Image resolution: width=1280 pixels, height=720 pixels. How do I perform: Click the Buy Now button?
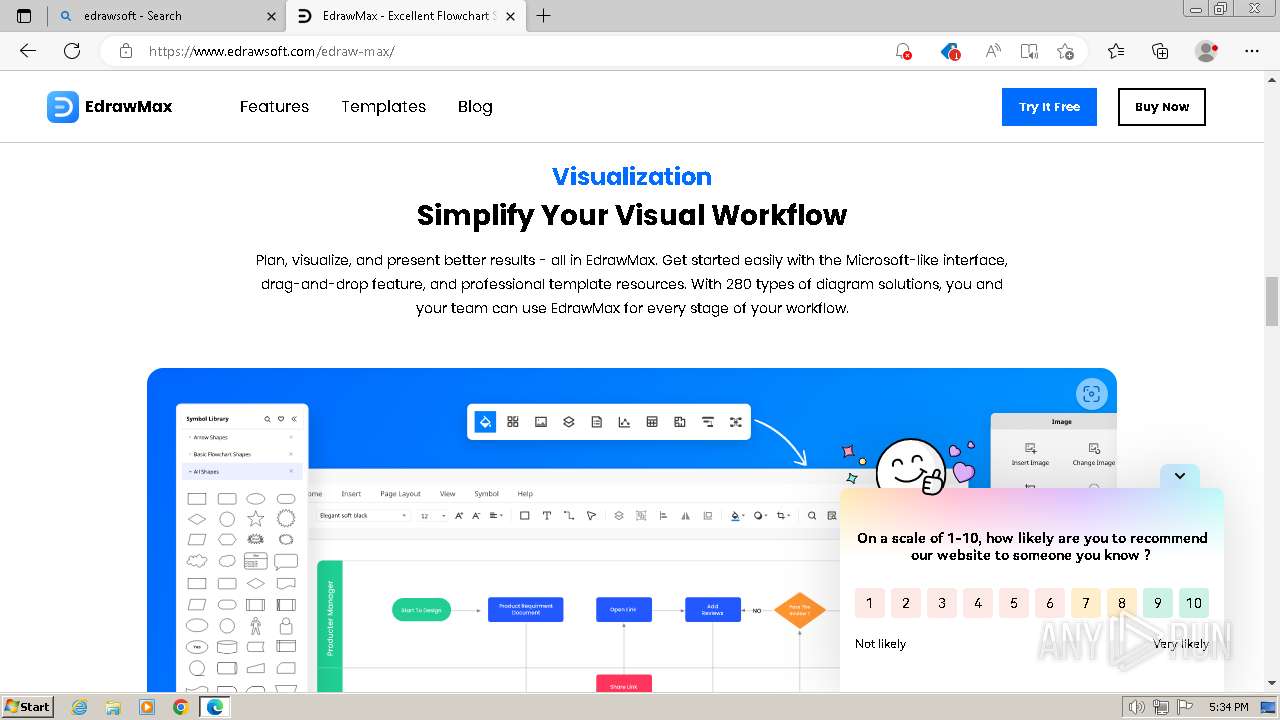pos(1162,107)
